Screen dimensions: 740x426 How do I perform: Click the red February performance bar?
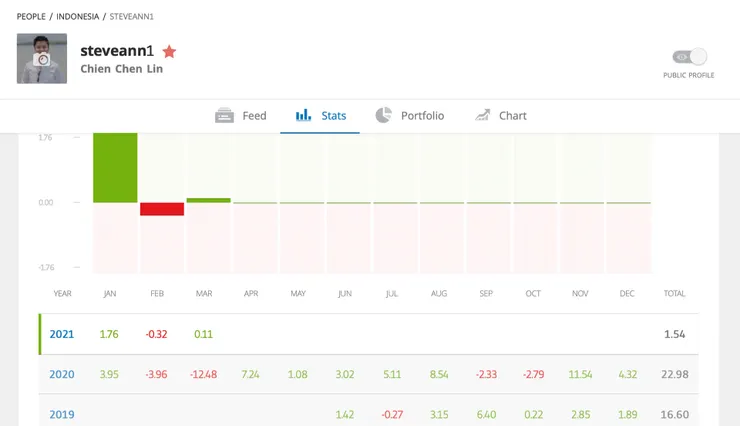click(x=162, y=209)
